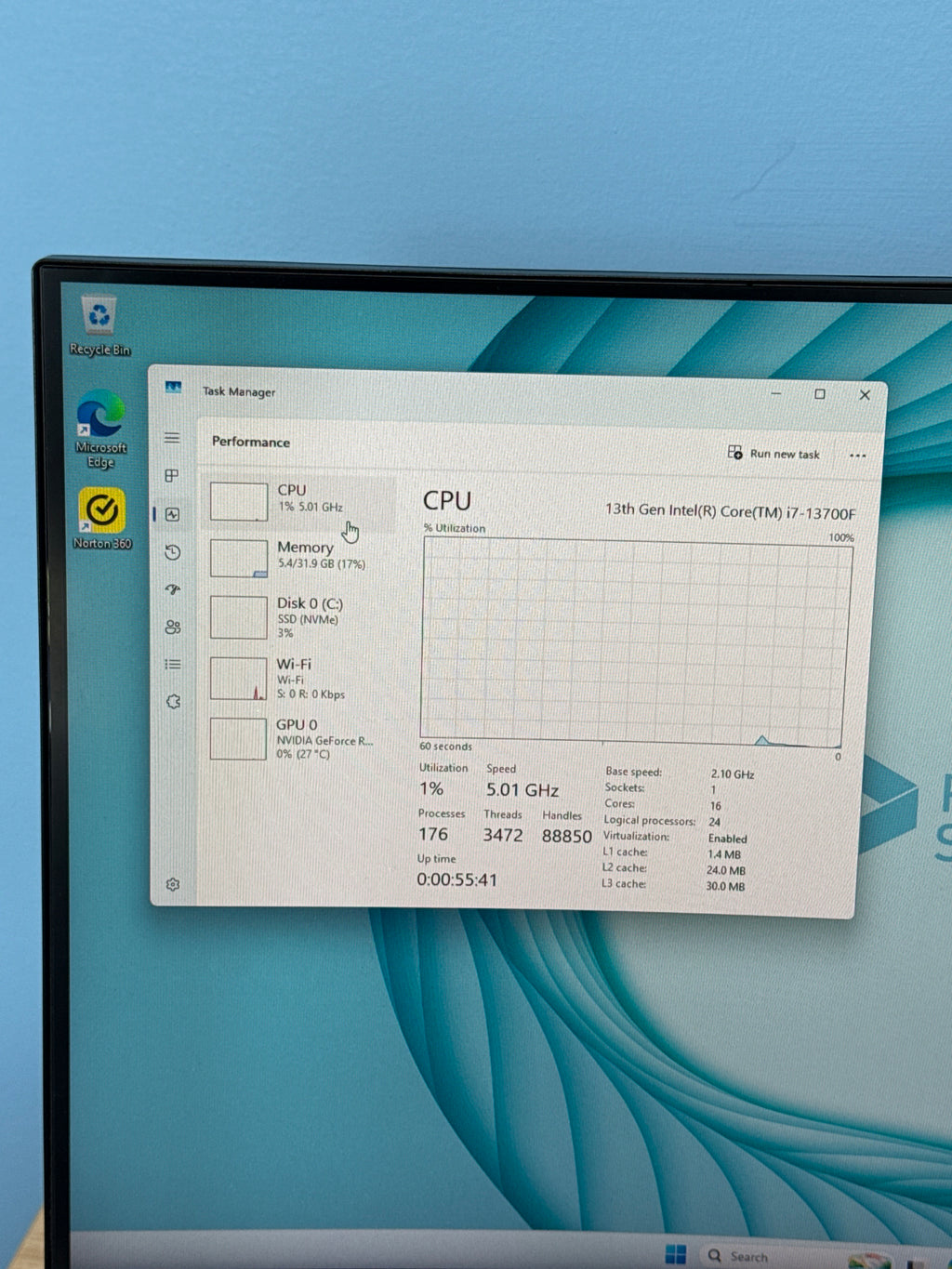This screenshot has width=952, height=1269.
Task: Open the Services page puzzle icon
Action: point(173,702)
